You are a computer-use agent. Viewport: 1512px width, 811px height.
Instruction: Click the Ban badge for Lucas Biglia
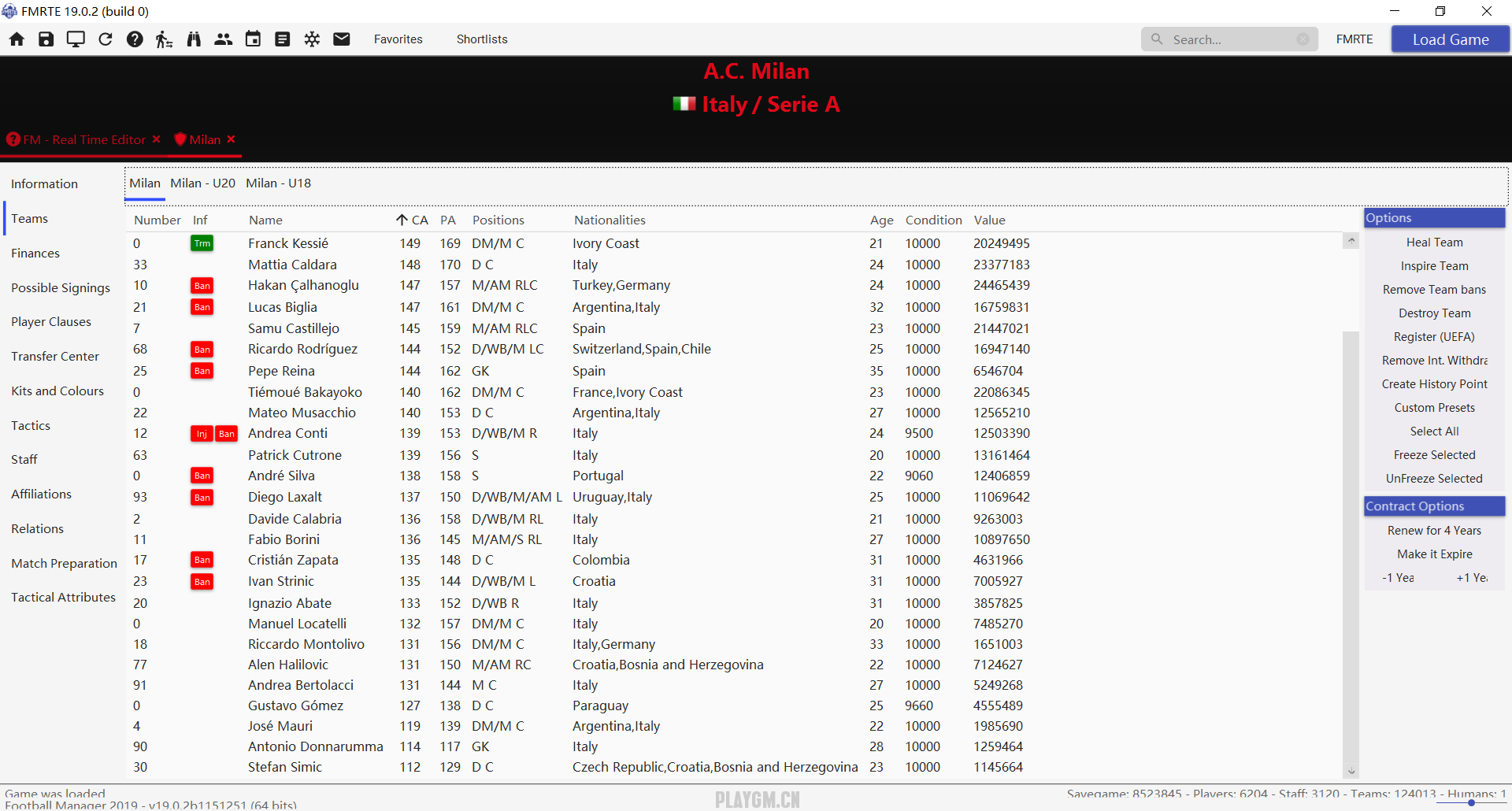click(202, 307)
